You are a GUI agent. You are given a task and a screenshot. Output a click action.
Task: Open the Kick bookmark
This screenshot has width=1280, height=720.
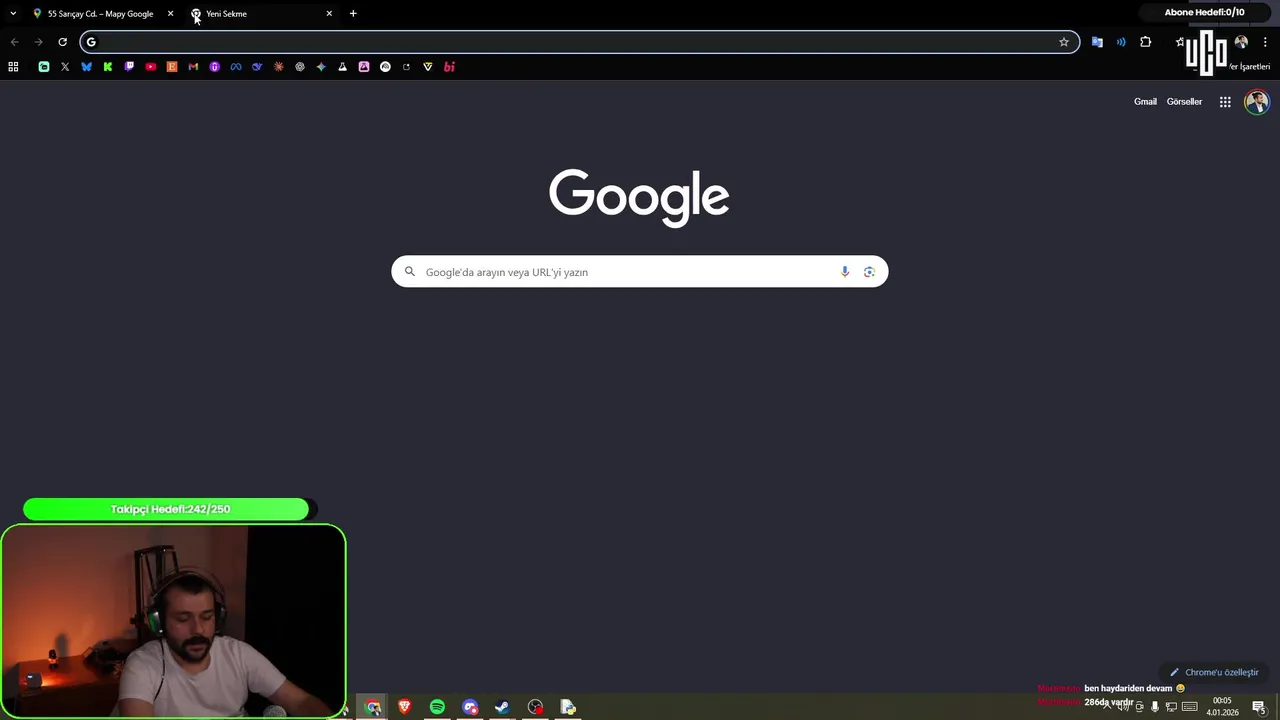pyautogui.click(x=108, y=67)
